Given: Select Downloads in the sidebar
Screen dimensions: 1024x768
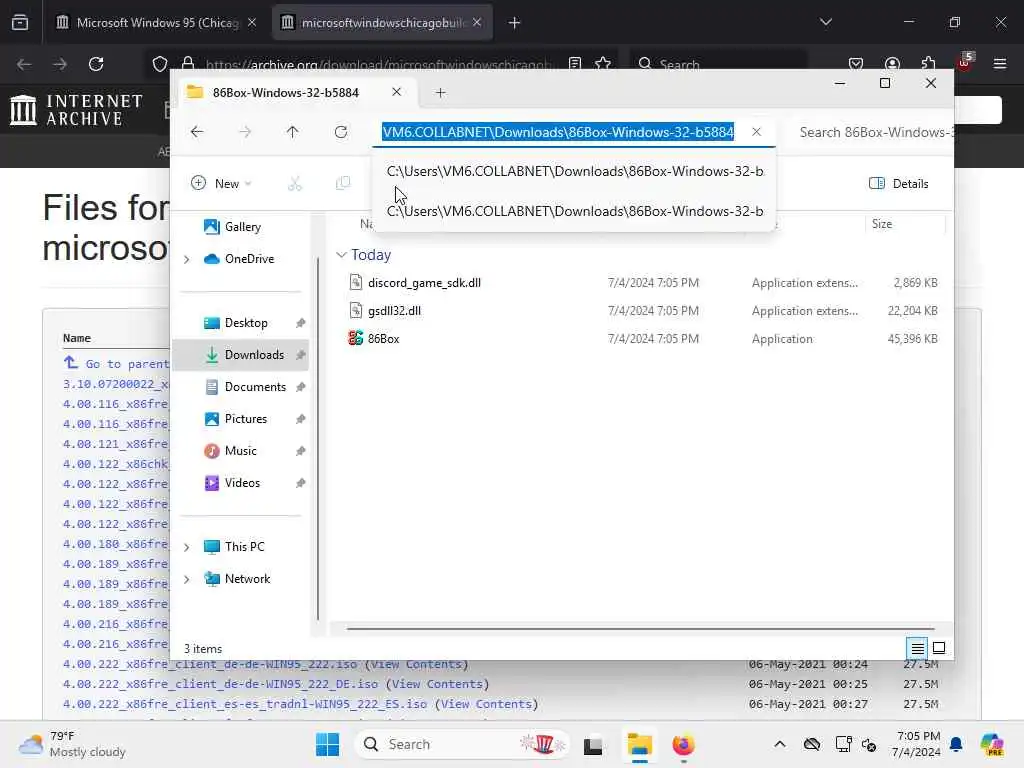Looking at the screenshot, I should coord(241,355).
